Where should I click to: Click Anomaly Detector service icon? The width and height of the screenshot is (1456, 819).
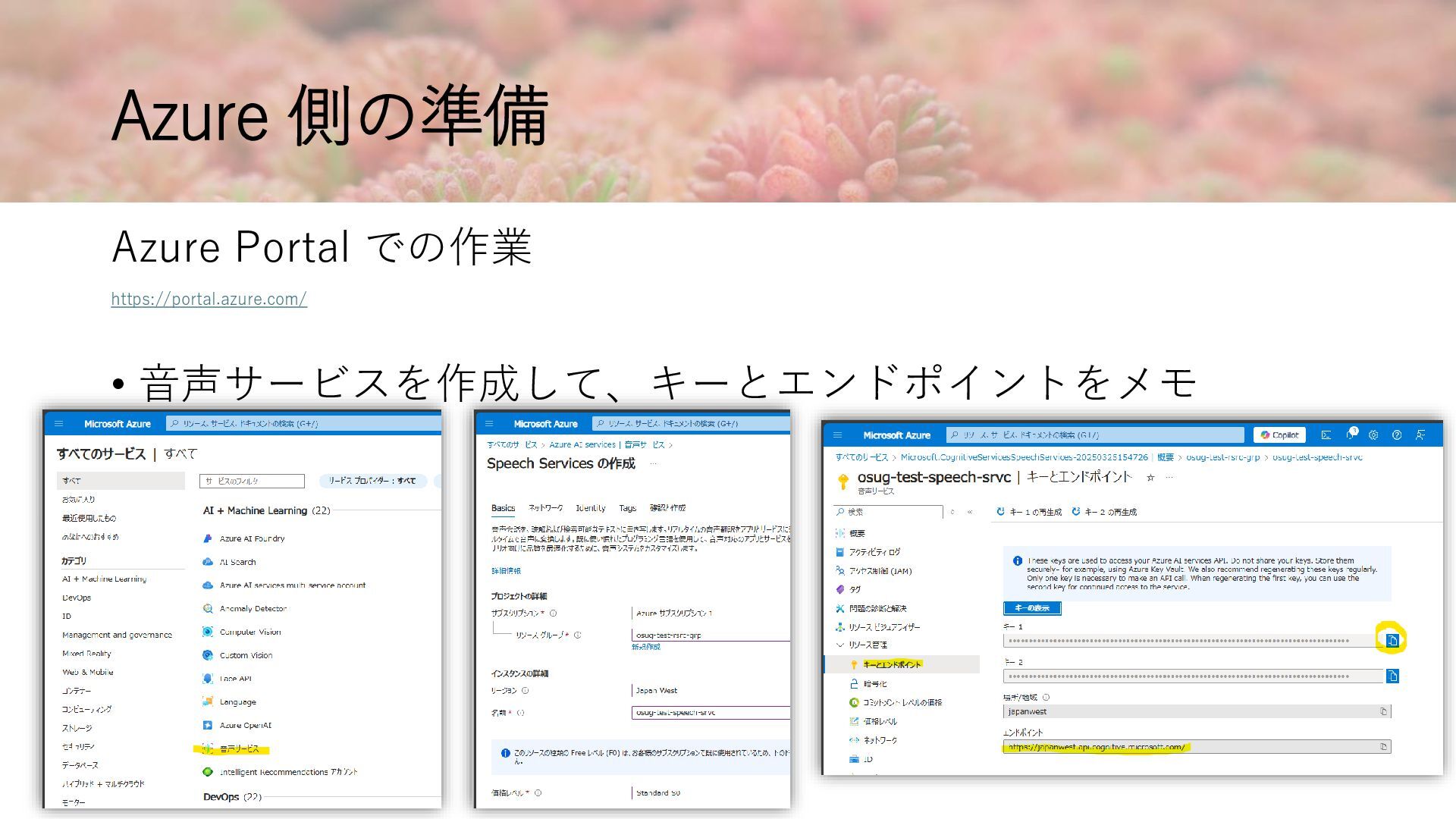208,609
